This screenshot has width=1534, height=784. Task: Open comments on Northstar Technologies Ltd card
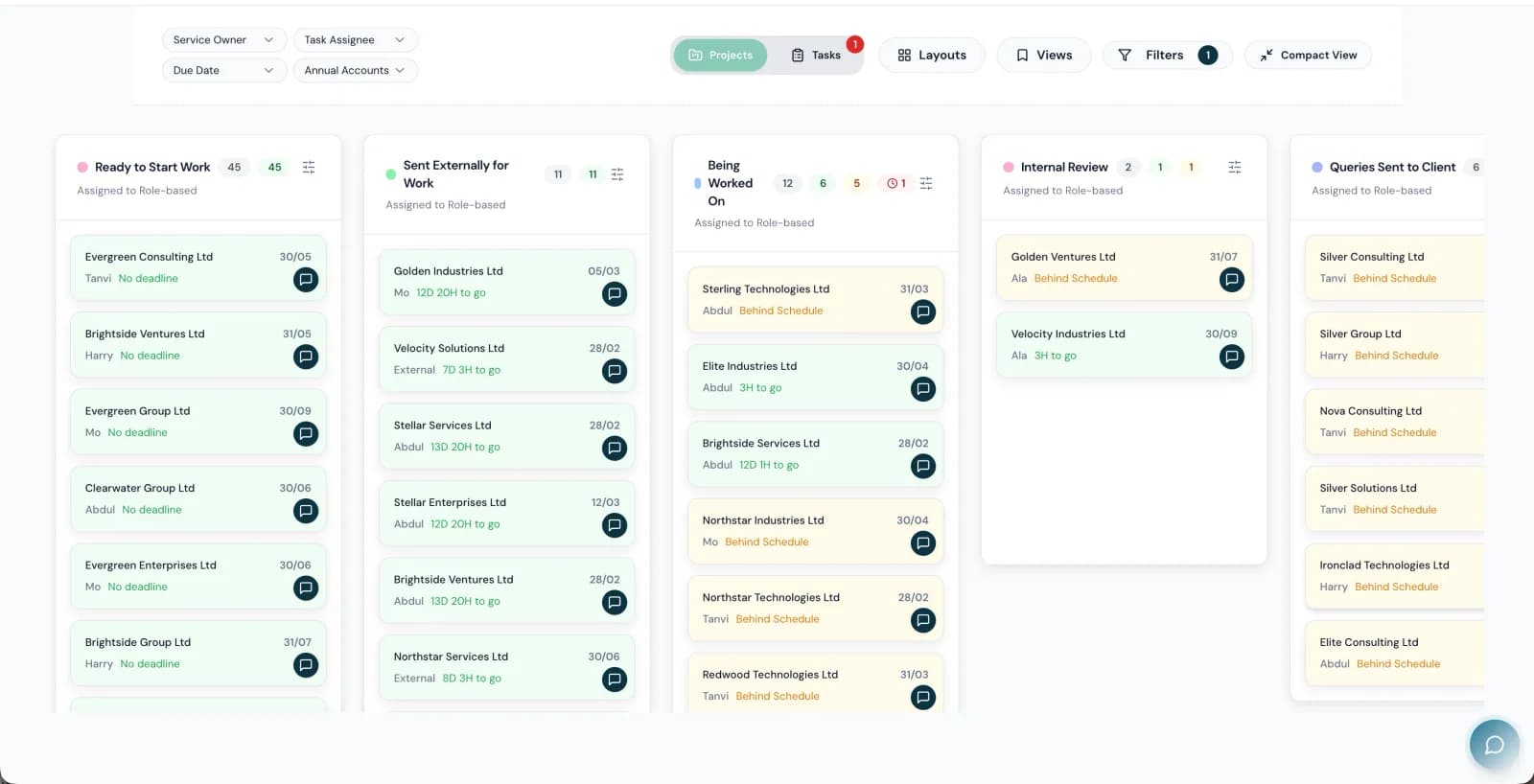pos(923,620)
